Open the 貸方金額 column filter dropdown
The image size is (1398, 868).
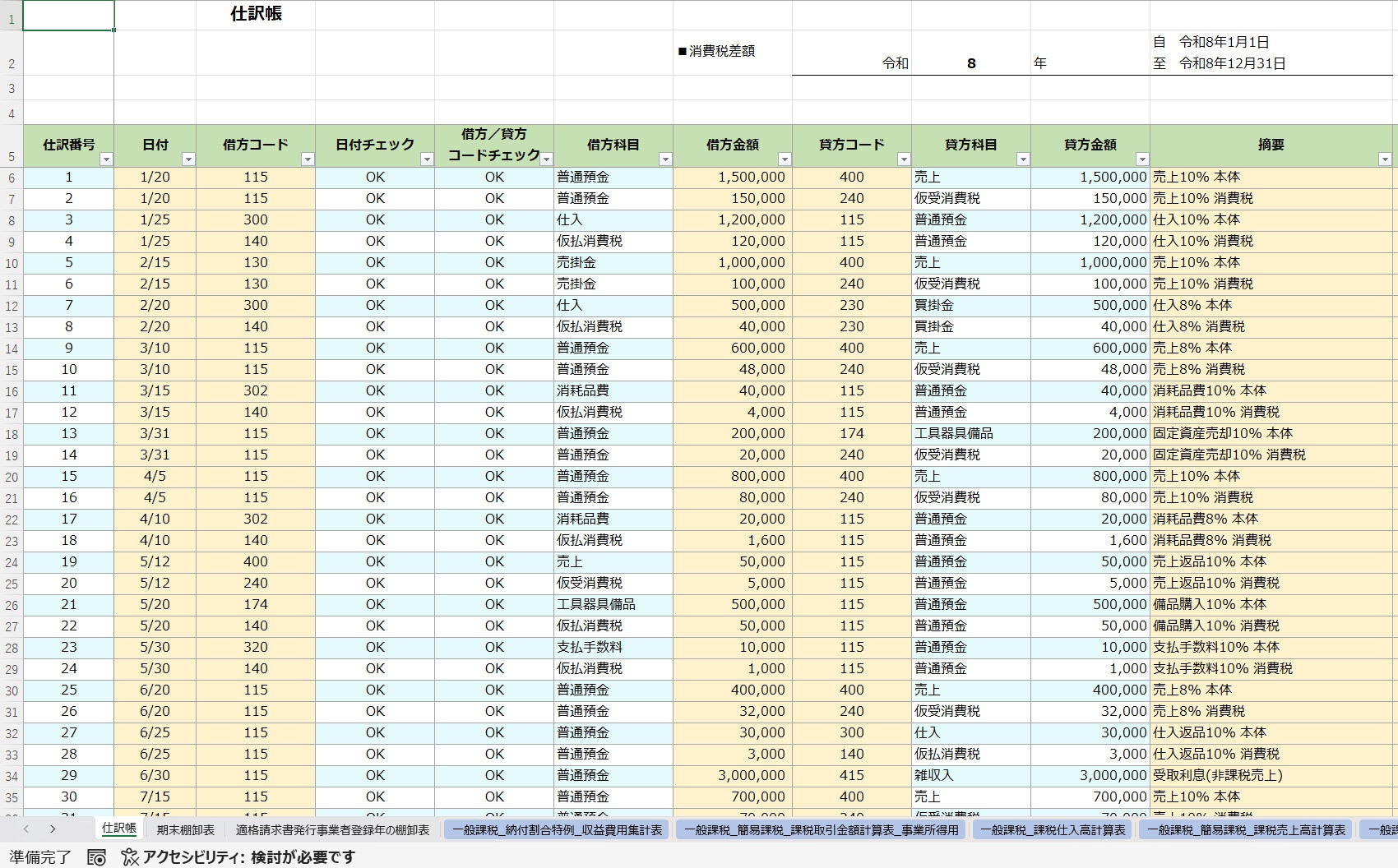1142,159
